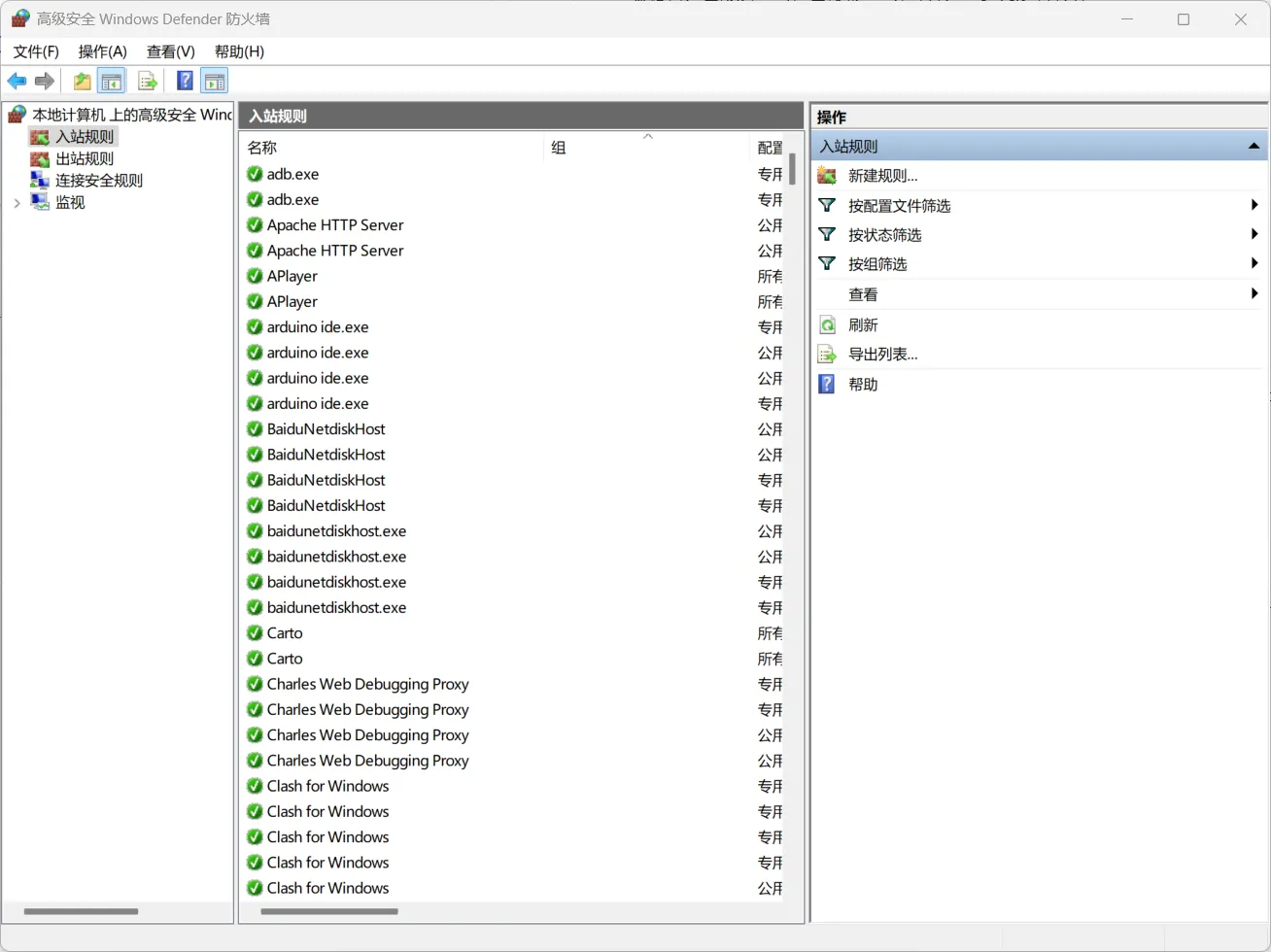This screenshot has width=1271, height=952.
Task: Click green check icon of topmost adb.exe rule
Action: tap(255, 174)
